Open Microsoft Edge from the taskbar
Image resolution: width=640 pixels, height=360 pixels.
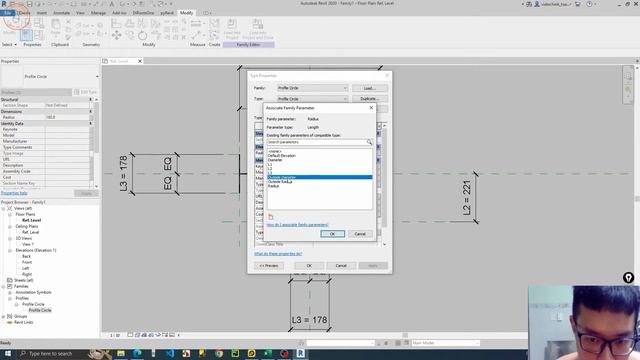(x=137, y=353)
